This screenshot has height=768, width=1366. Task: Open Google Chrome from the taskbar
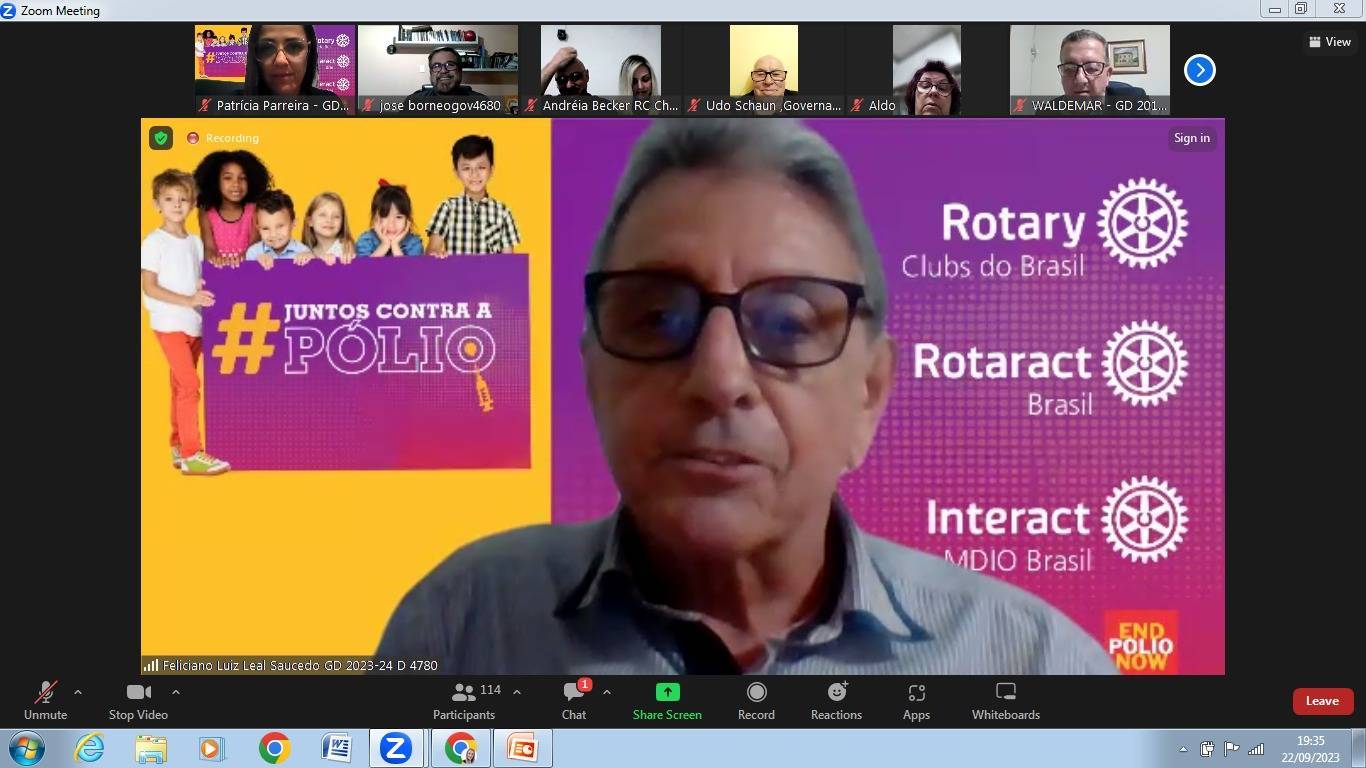pos(274,748)
